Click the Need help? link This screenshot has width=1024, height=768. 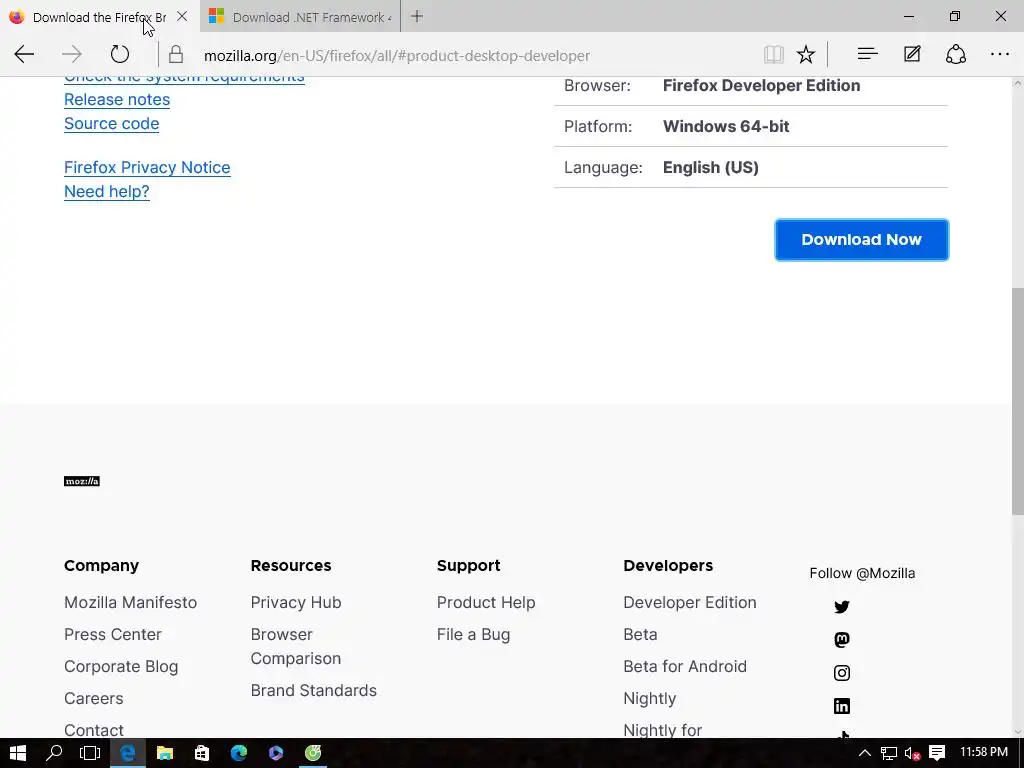(106, 192)
